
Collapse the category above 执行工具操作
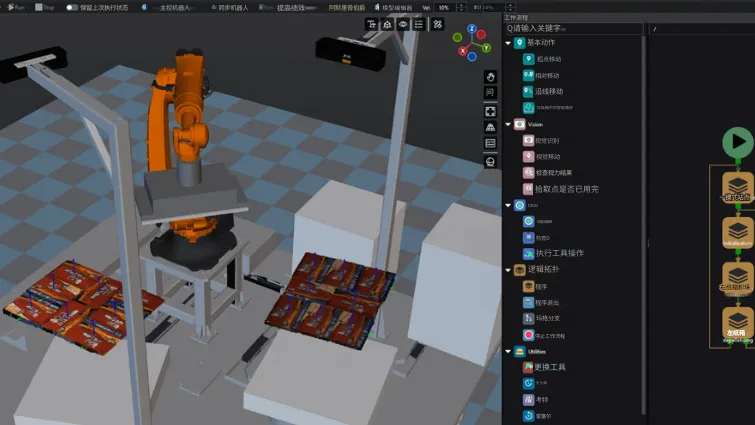[x=508, y=205]
